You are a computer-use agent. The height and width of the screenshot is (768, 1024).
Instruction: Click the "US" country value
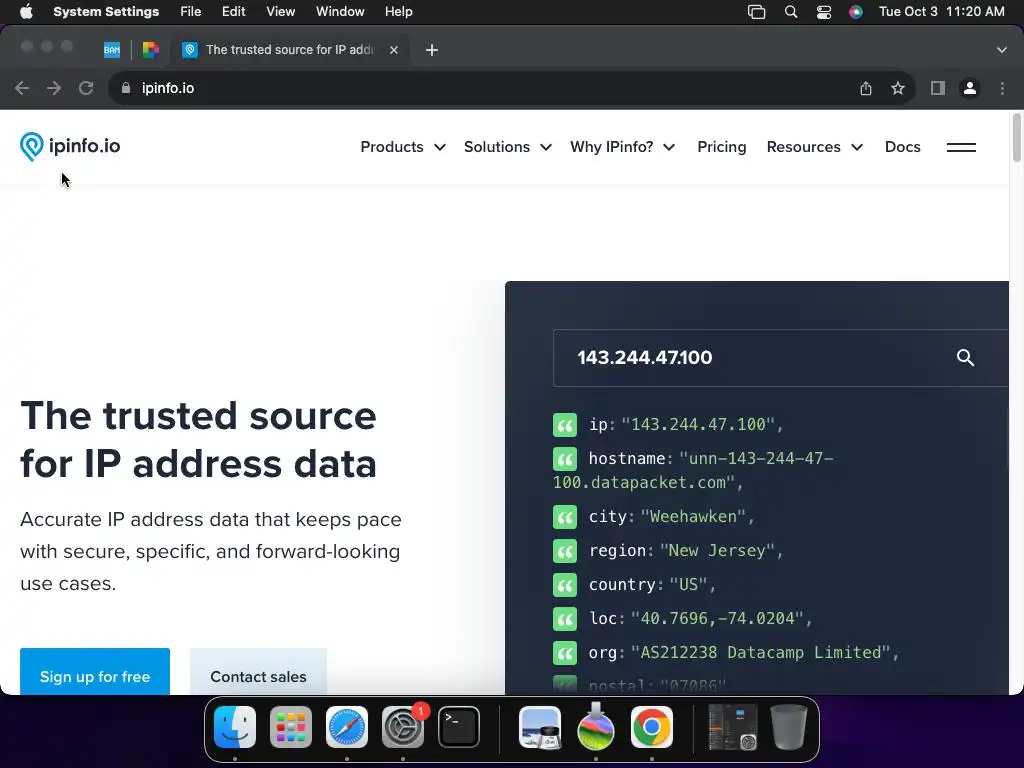(688, 584)
